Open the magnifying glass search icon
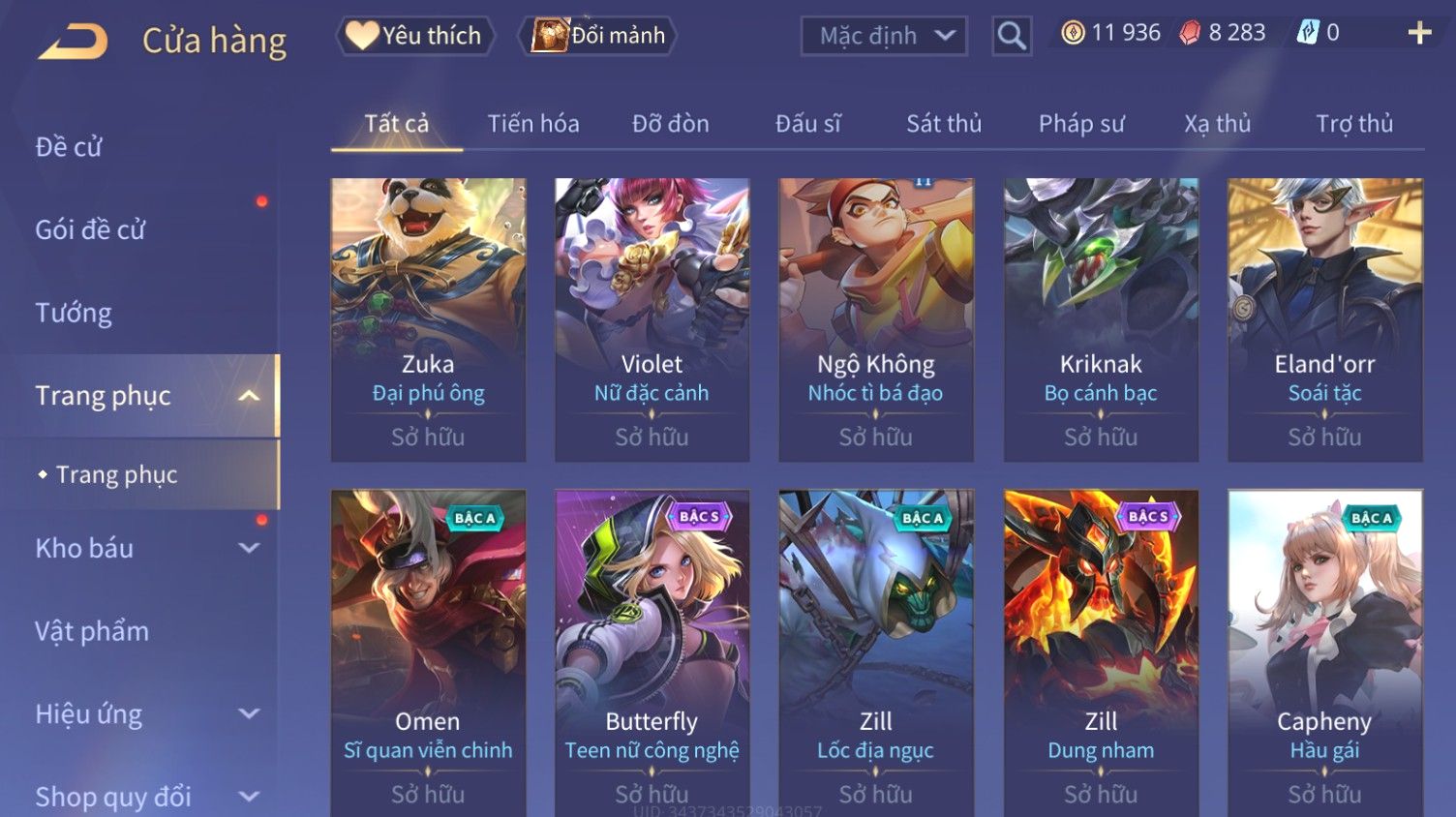 click(x=1012, y=36)
